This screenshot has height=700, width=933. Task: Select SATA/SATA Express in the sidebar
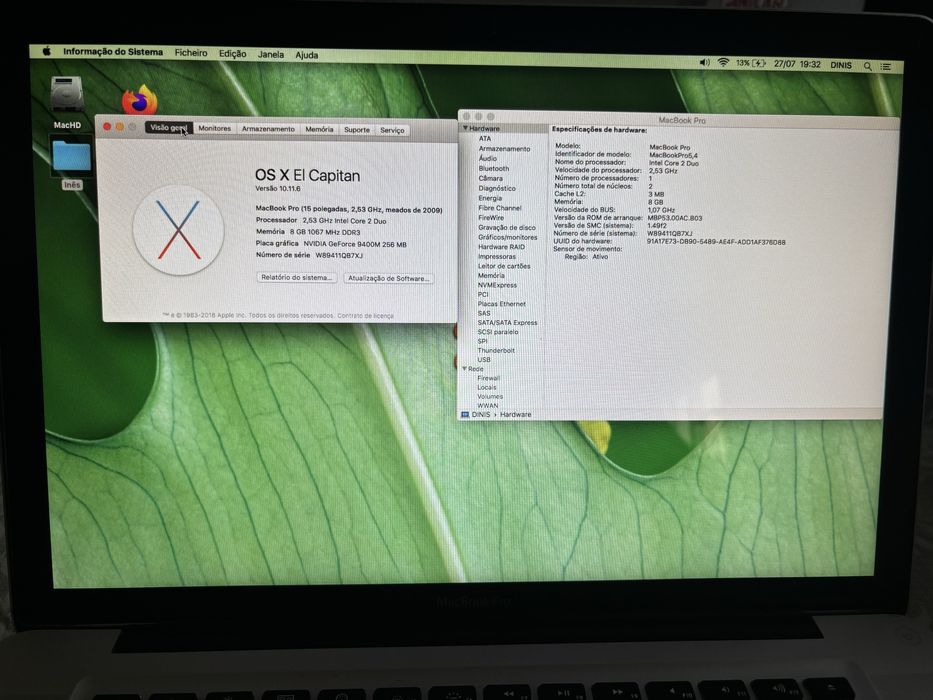(507, 323)
